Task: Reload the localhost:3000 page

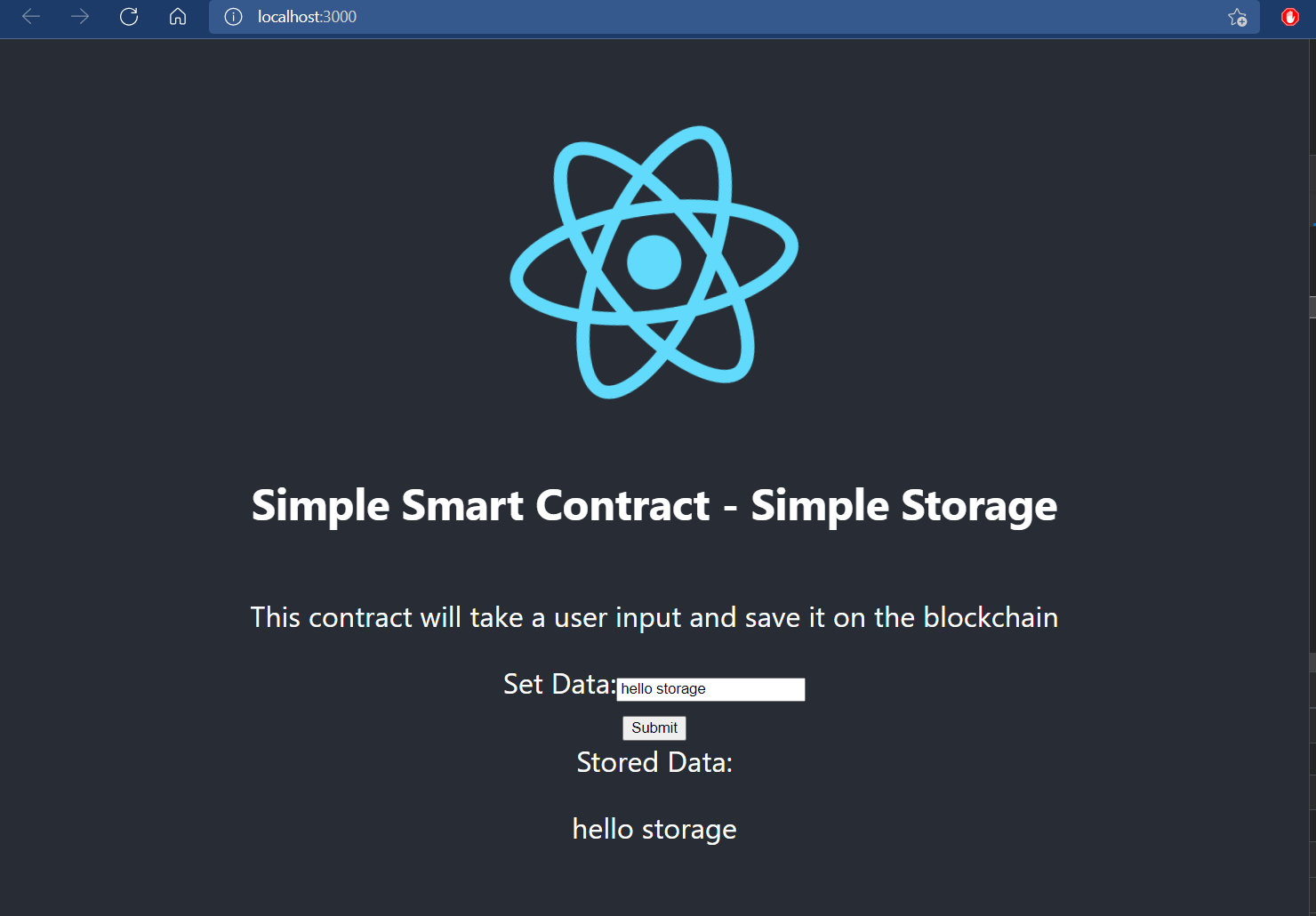Action: pos(128,17)
